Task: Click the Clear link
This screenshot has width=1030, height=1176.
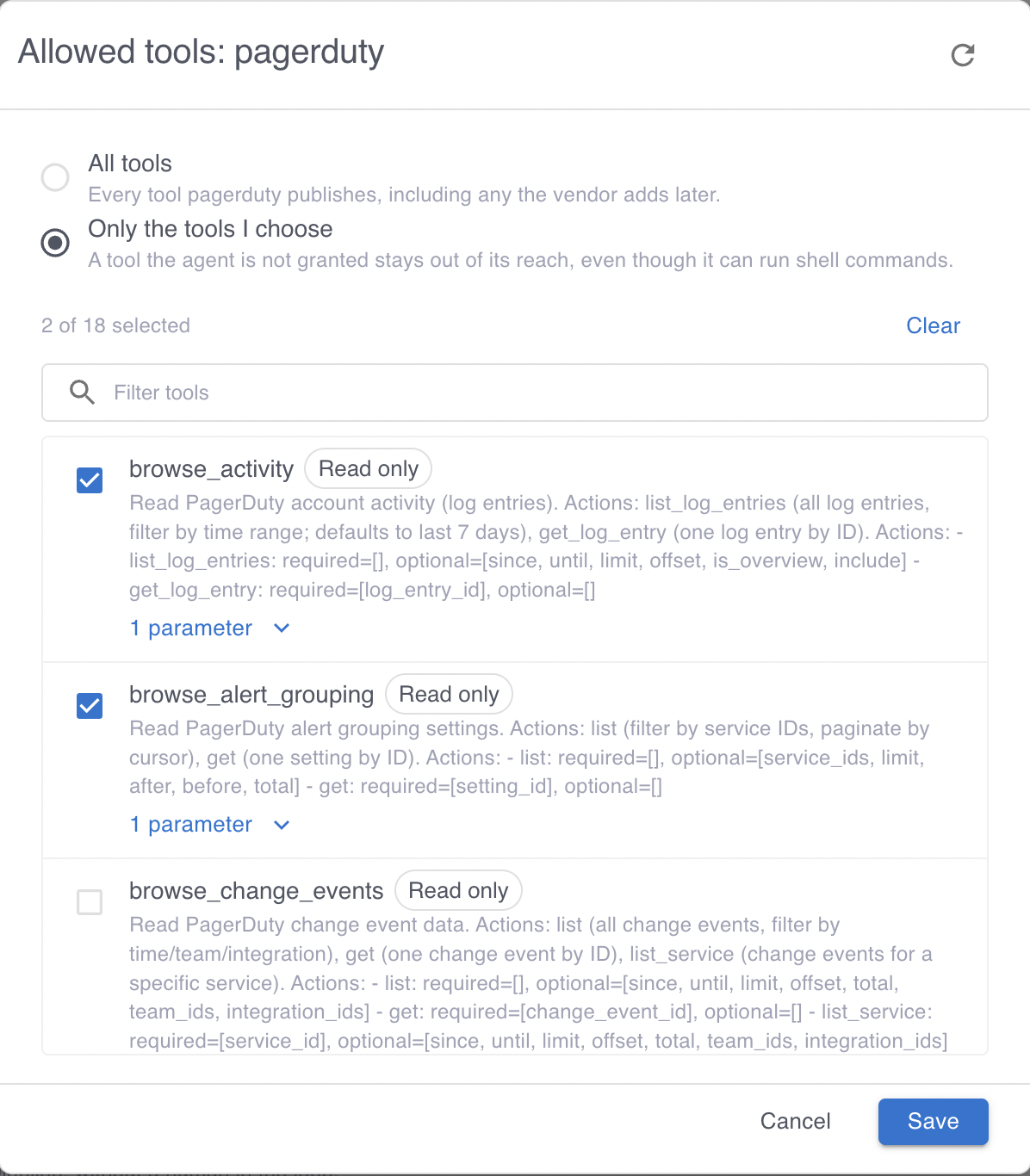Action: (933, 325)
